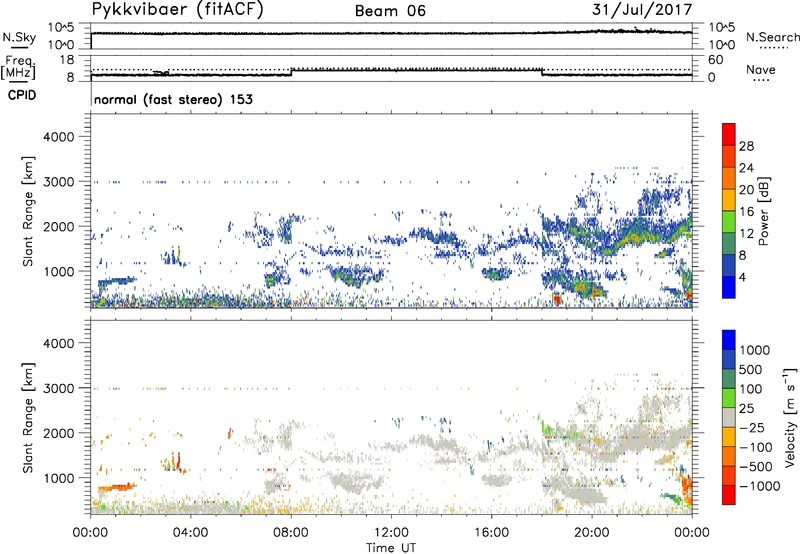Click the "Time UT" axis label
Image resolution: width=800 pixels, height=554 pixels.
point(391,547)
